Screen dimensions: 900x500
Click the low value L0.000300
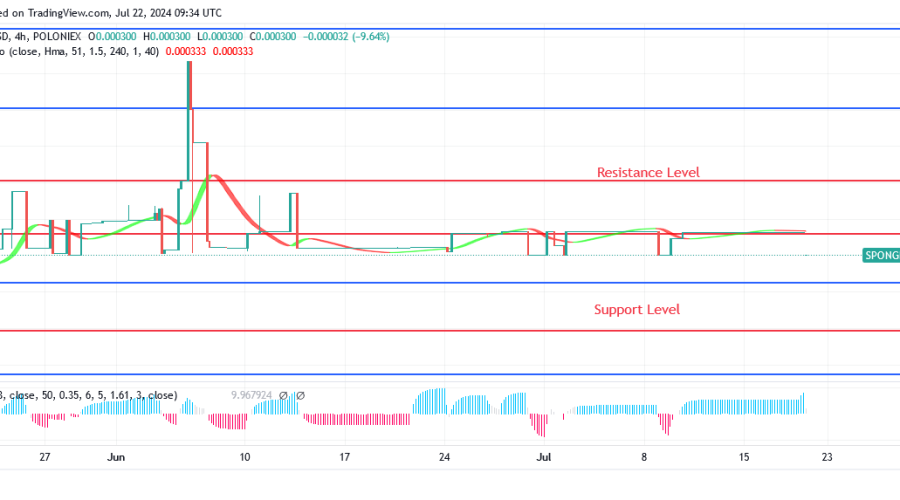pos(220,36)
